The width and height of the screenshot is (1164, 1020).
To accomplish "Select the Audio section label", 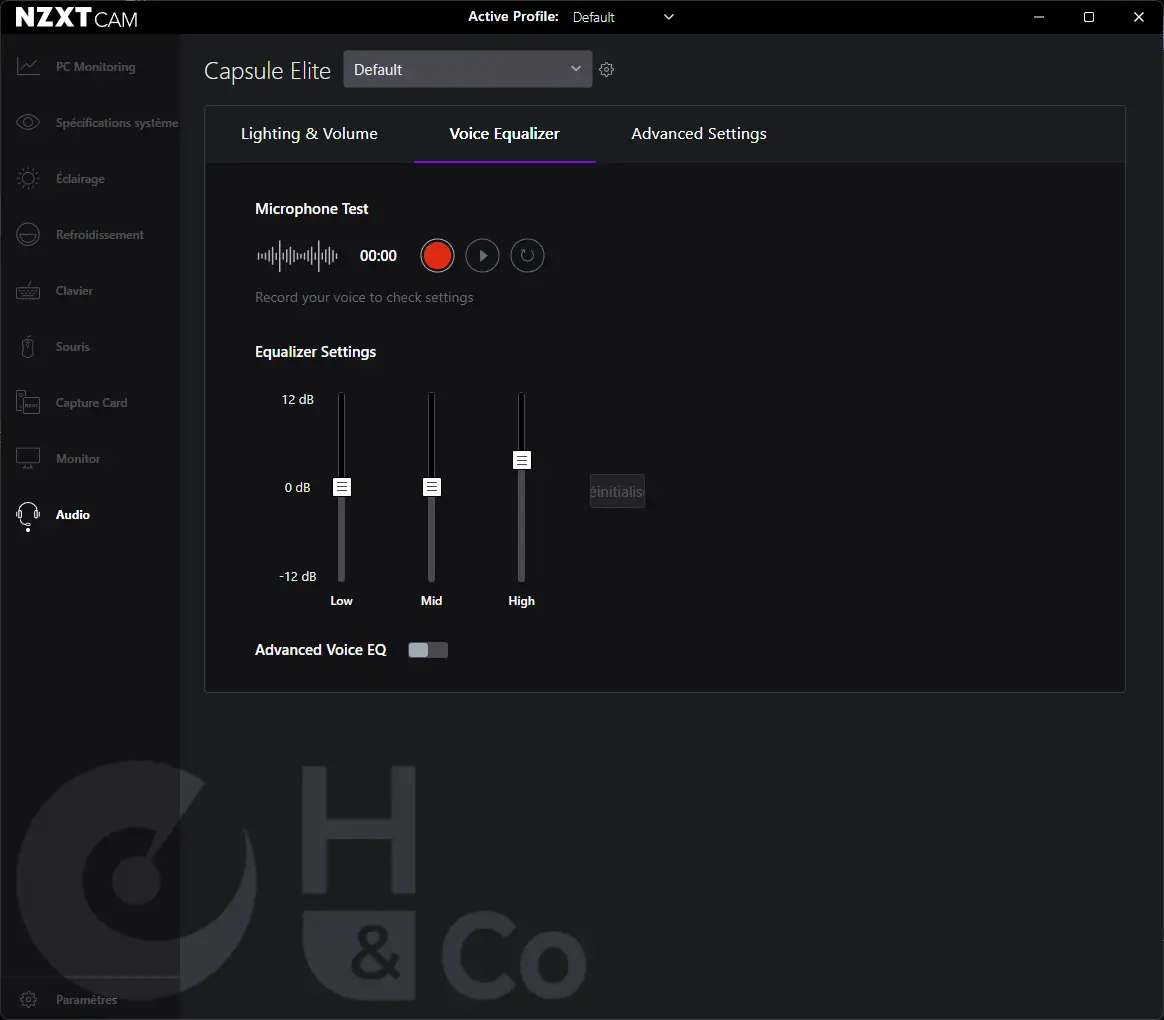I will coord(73,514).
